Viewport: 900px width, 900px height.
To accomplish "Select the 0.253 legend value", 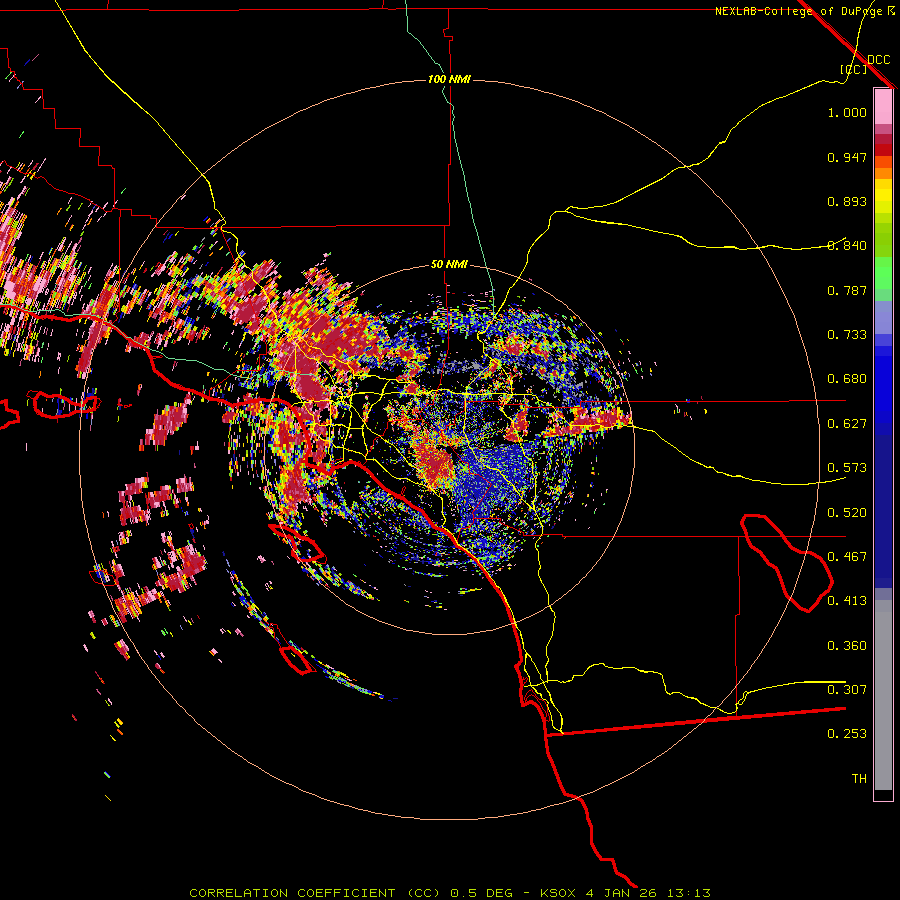I will 847,734.
